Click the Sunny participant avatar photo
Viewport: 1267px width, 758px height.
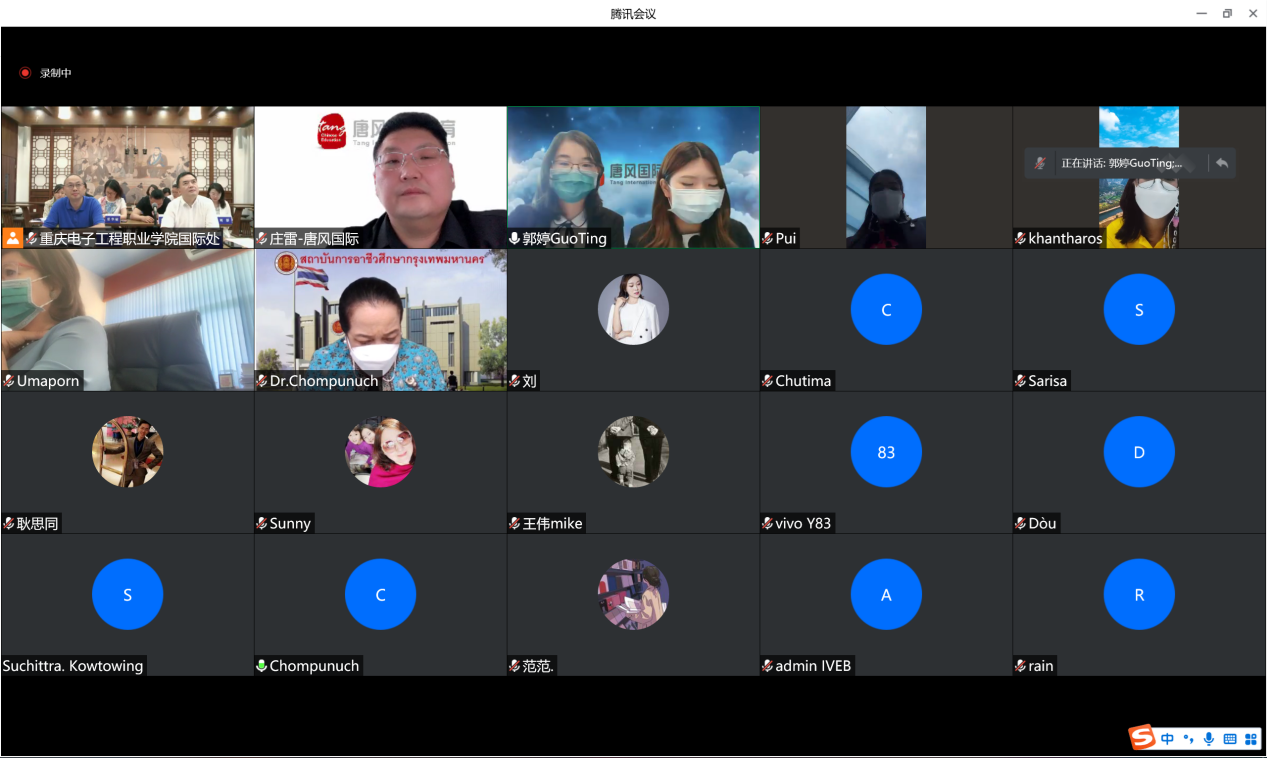(x=380, y=452)
